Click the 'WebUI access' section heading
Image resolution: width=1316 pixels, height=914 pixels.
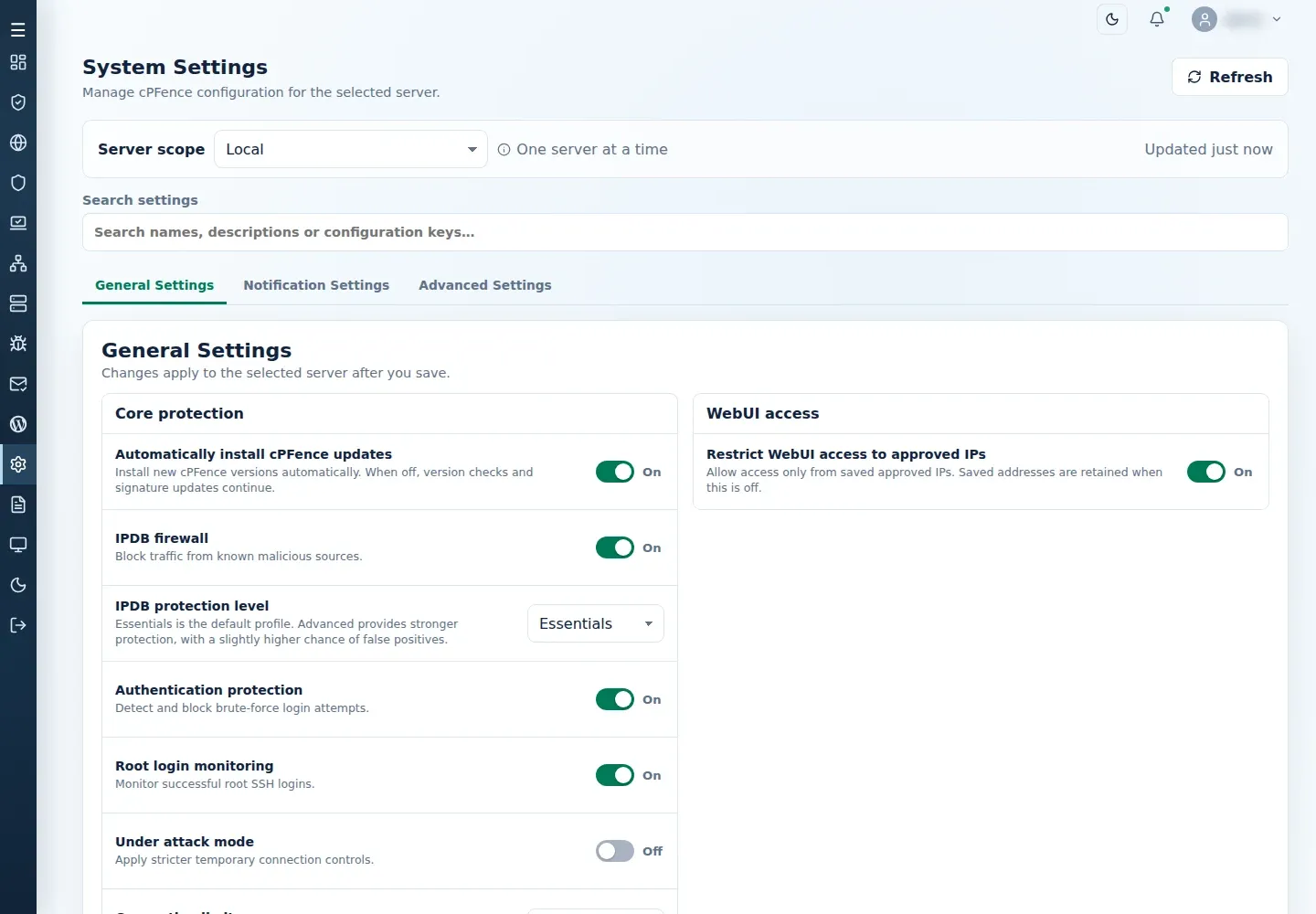click(x=762, y=413)
